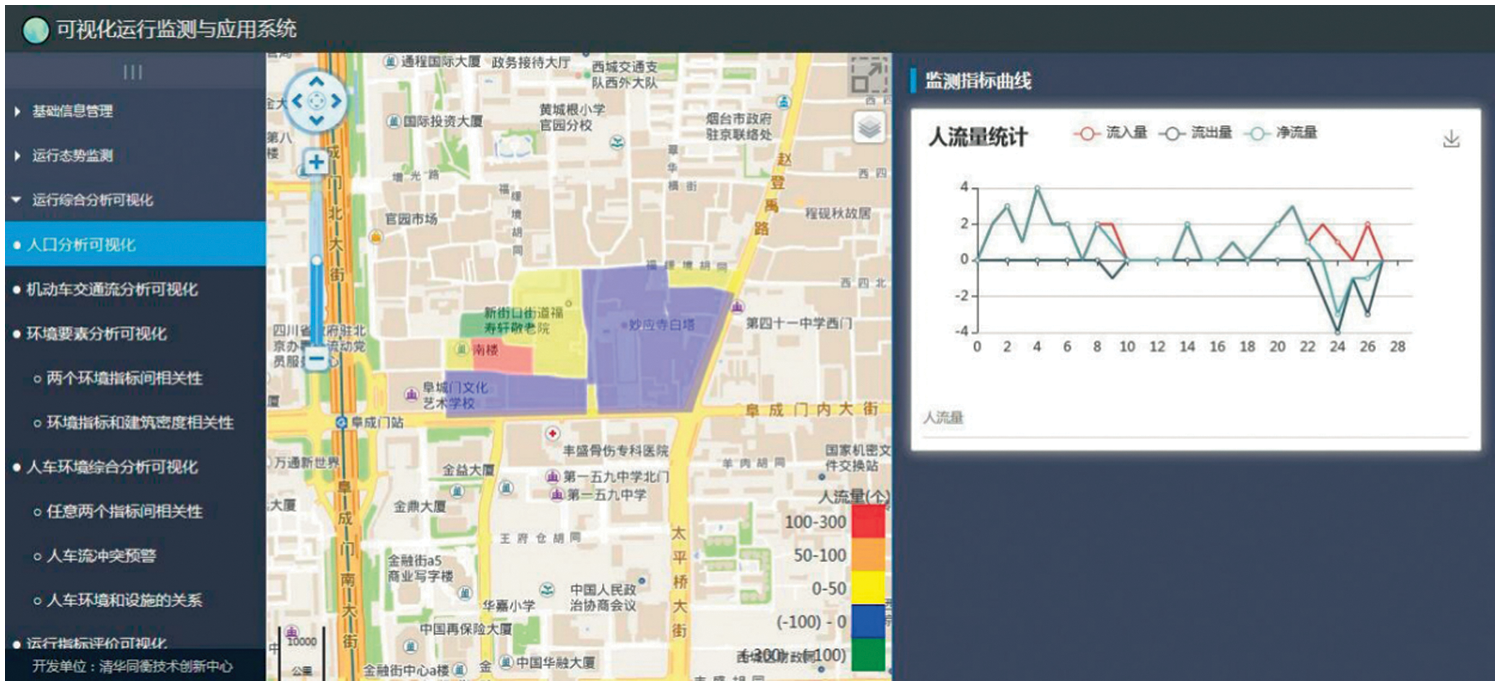Open 人口分析可视化 menu item

point(80,245)
